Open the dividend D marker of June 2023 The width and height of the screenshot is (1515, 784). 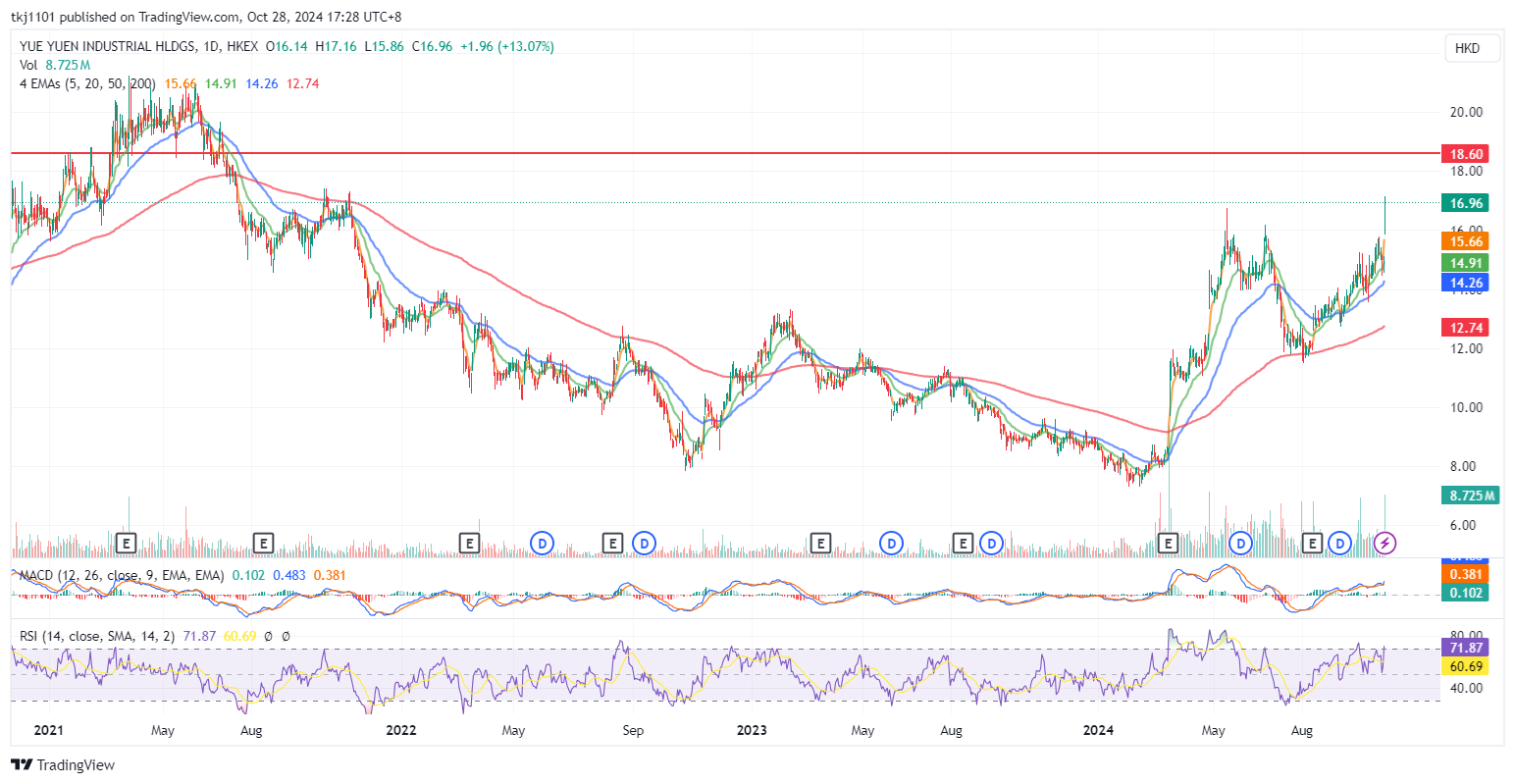pos(891,542)
